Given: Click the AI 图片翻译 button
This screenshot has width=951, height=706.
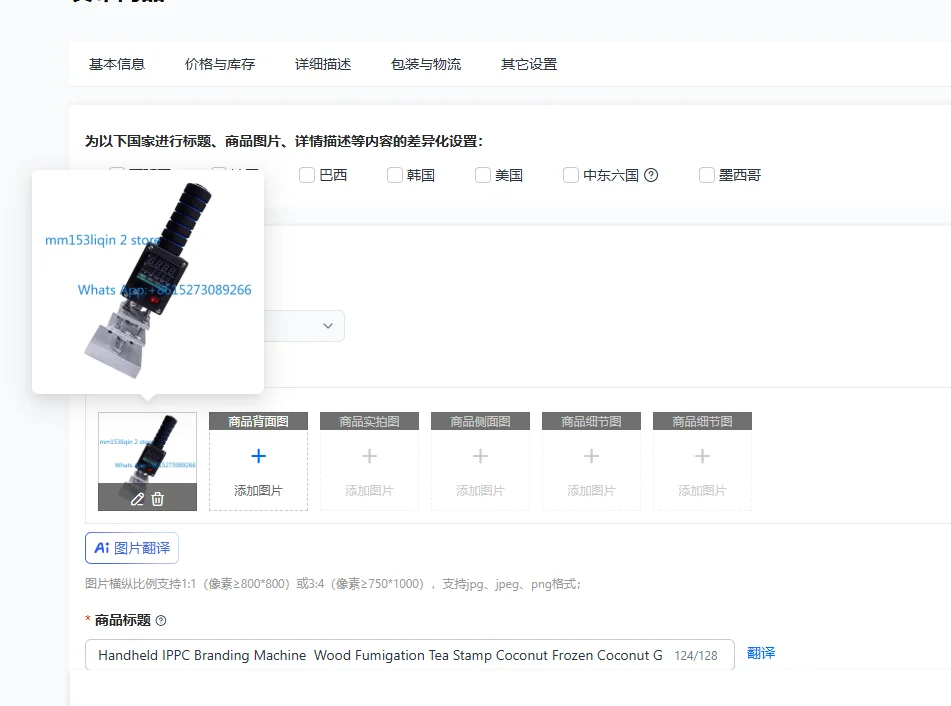Looking at the screenshot, I should click(132, 548).
